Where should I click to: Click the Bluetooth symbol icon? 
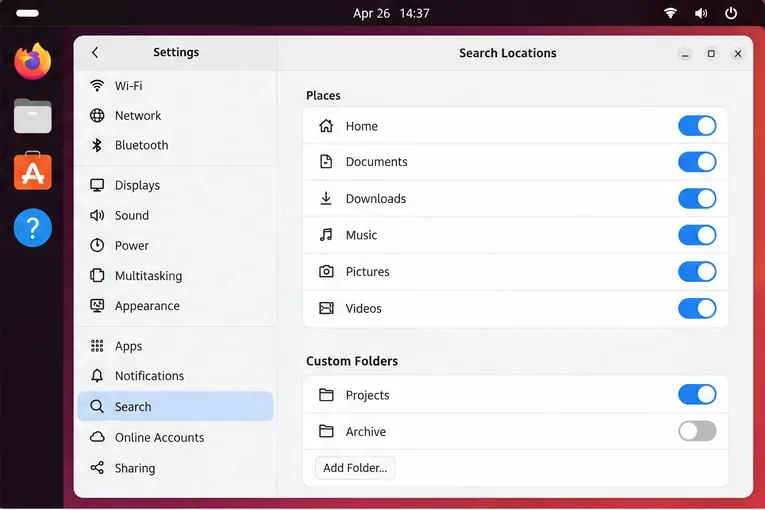coord(97,145)
